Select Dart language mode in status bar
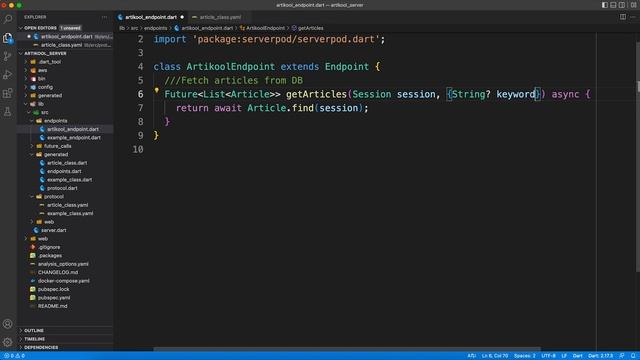This screenshot has width=640, height=360. [577, 356]
